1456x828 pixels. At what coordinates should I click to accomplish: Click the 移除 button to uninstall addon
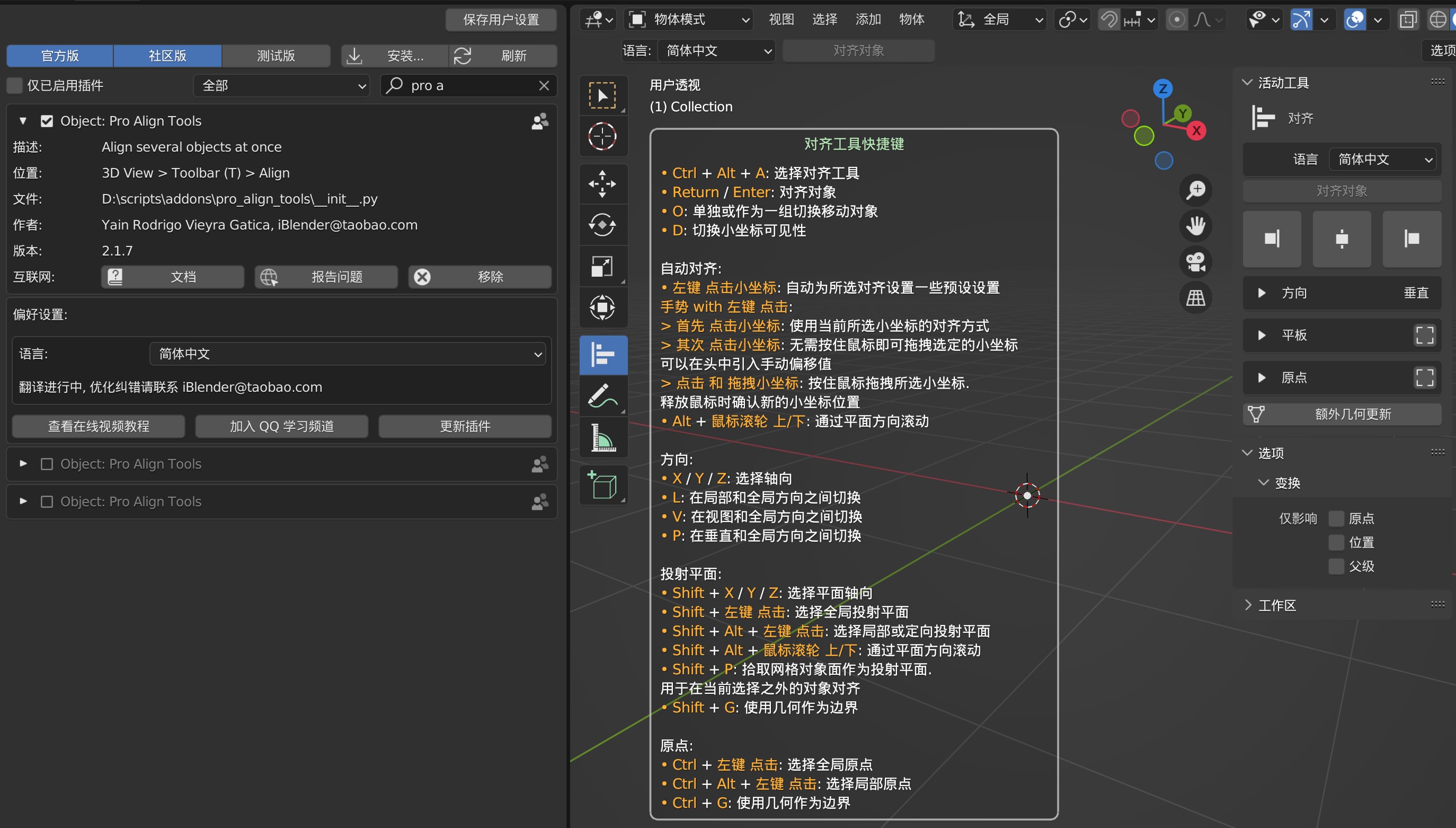point(479,277)
